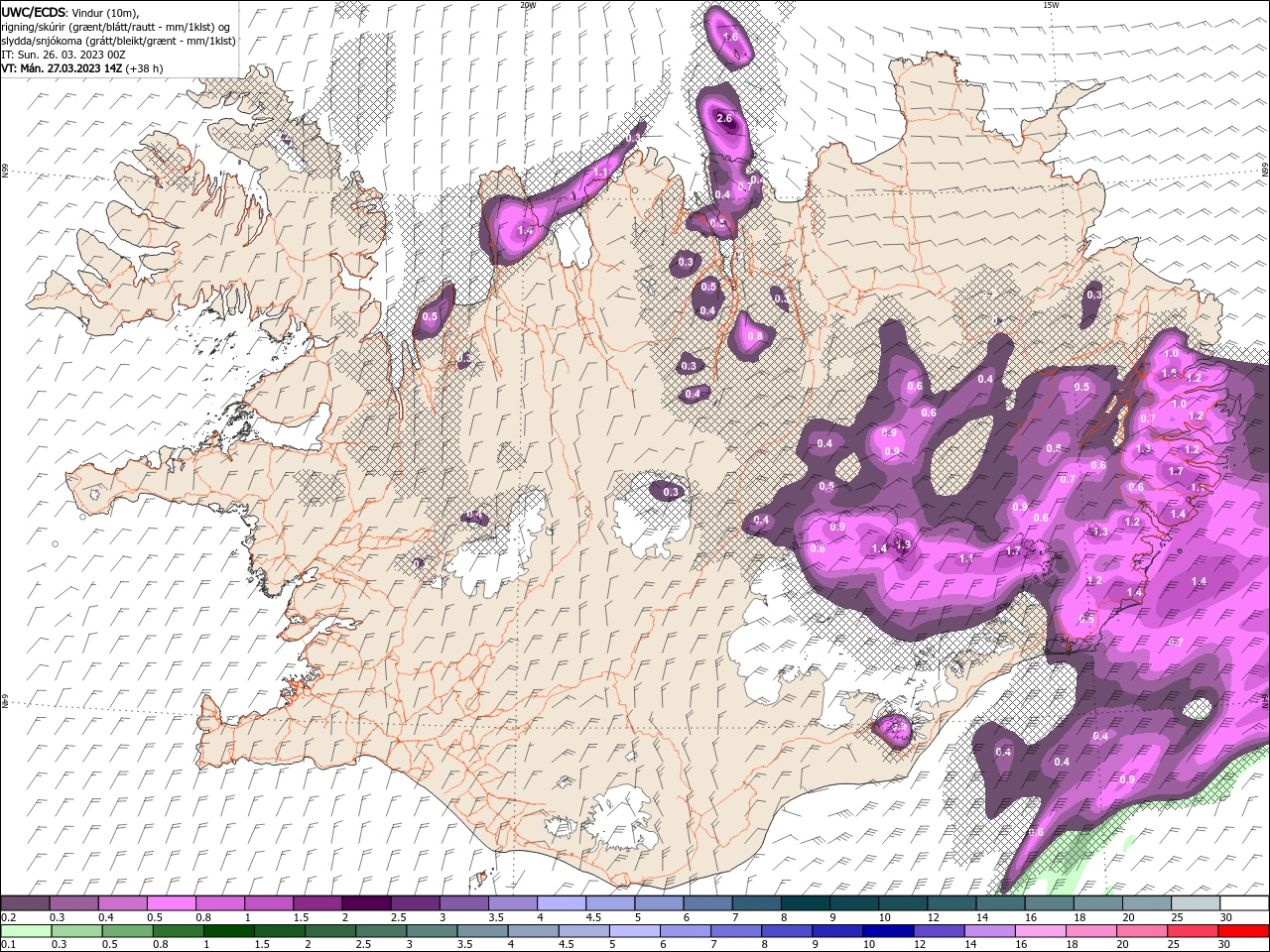Select the teal swatch labeled 12 in the upper legend row

click(x=952, y=903)
